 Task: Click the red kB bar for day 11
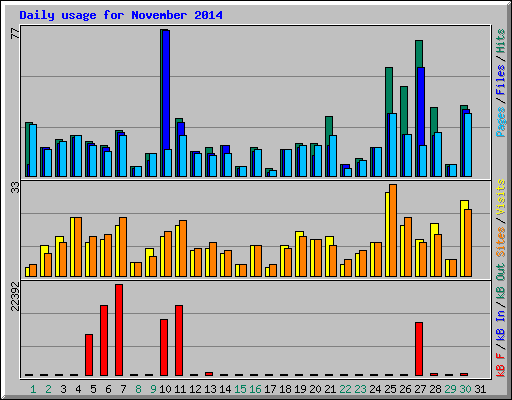(179, 340)
